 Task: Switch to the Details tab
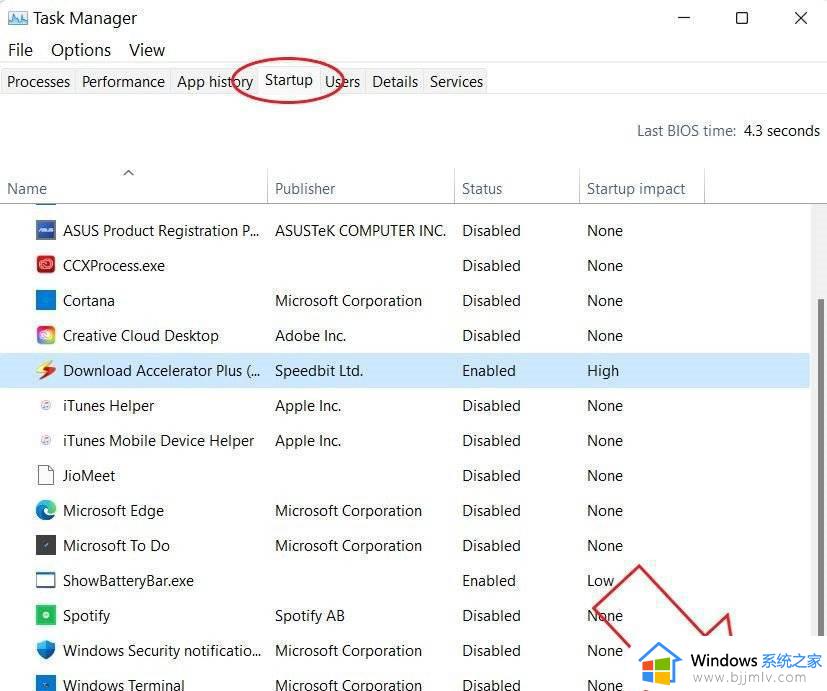point(395,82)
